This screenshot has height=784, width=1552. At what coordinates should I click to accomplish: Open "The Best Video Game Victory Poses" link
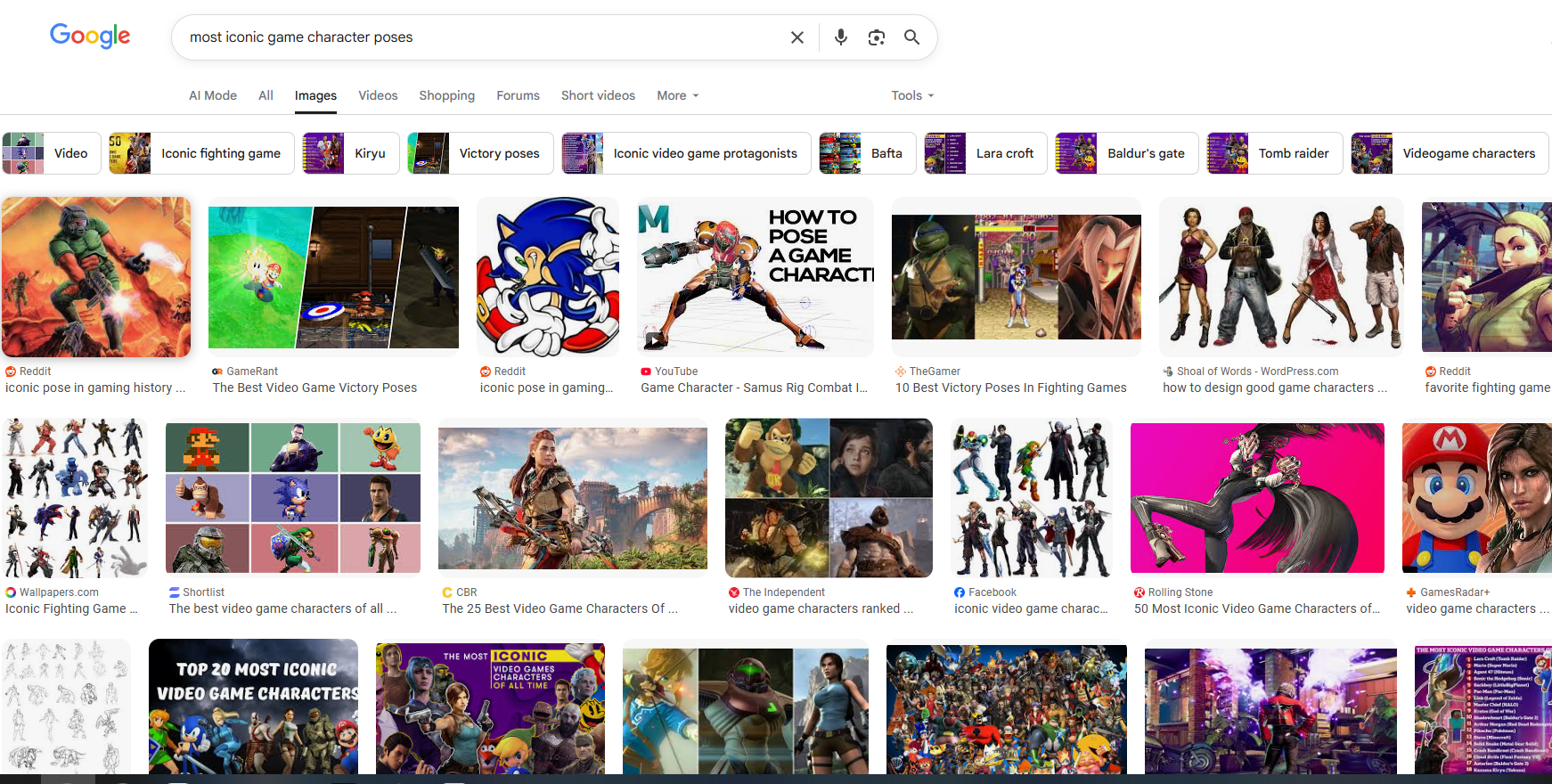314,388
